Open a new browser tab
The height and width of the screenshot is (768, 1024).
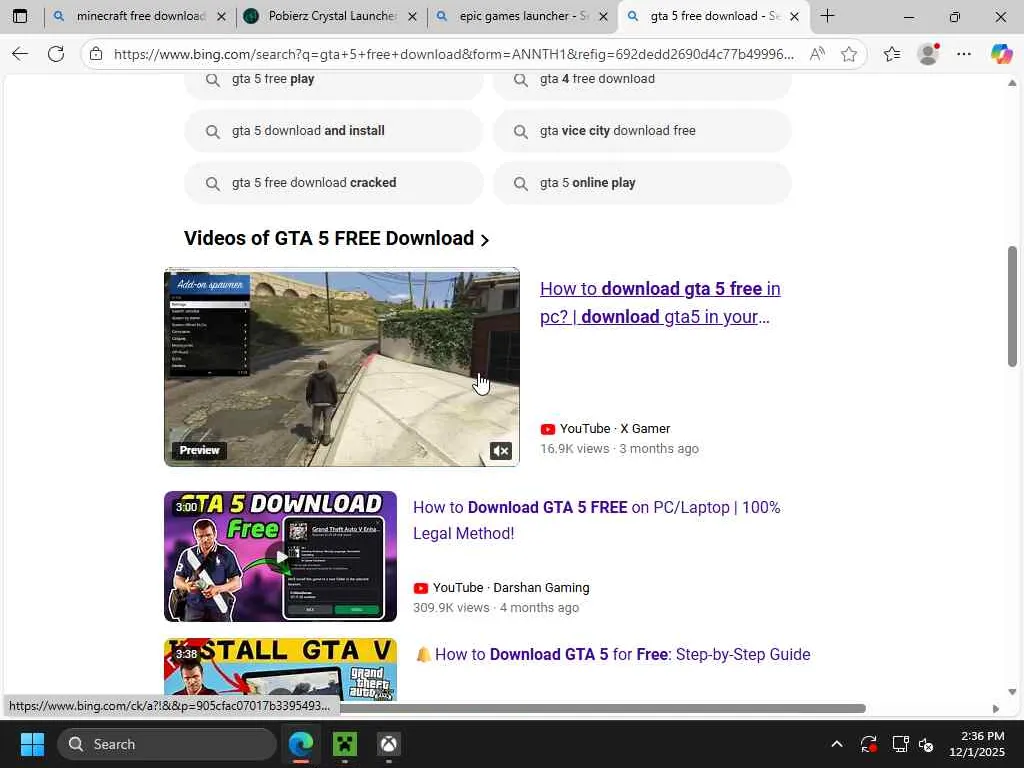point(827,16)
